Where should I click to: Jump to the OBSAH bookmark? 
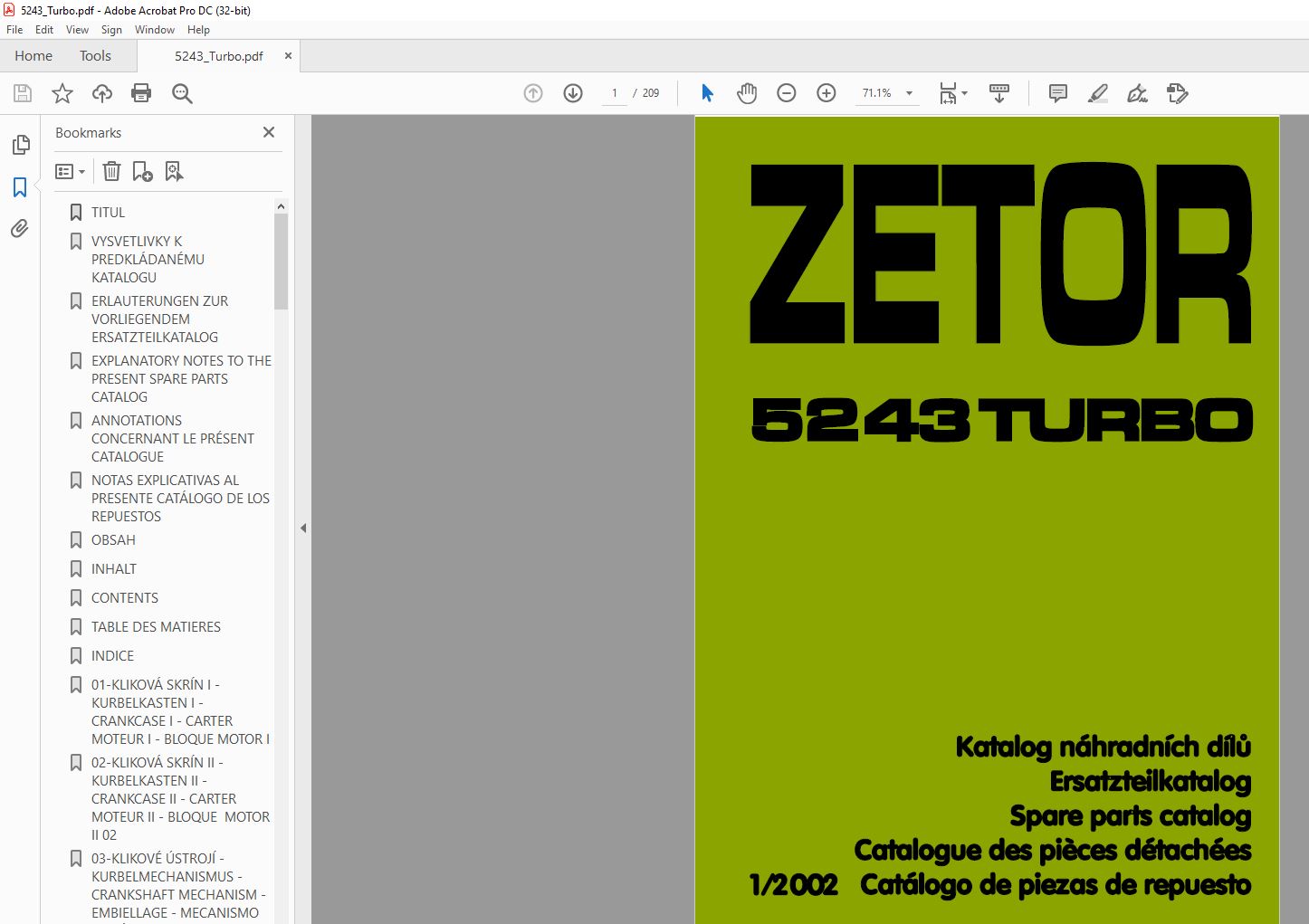tap(113, 539)
